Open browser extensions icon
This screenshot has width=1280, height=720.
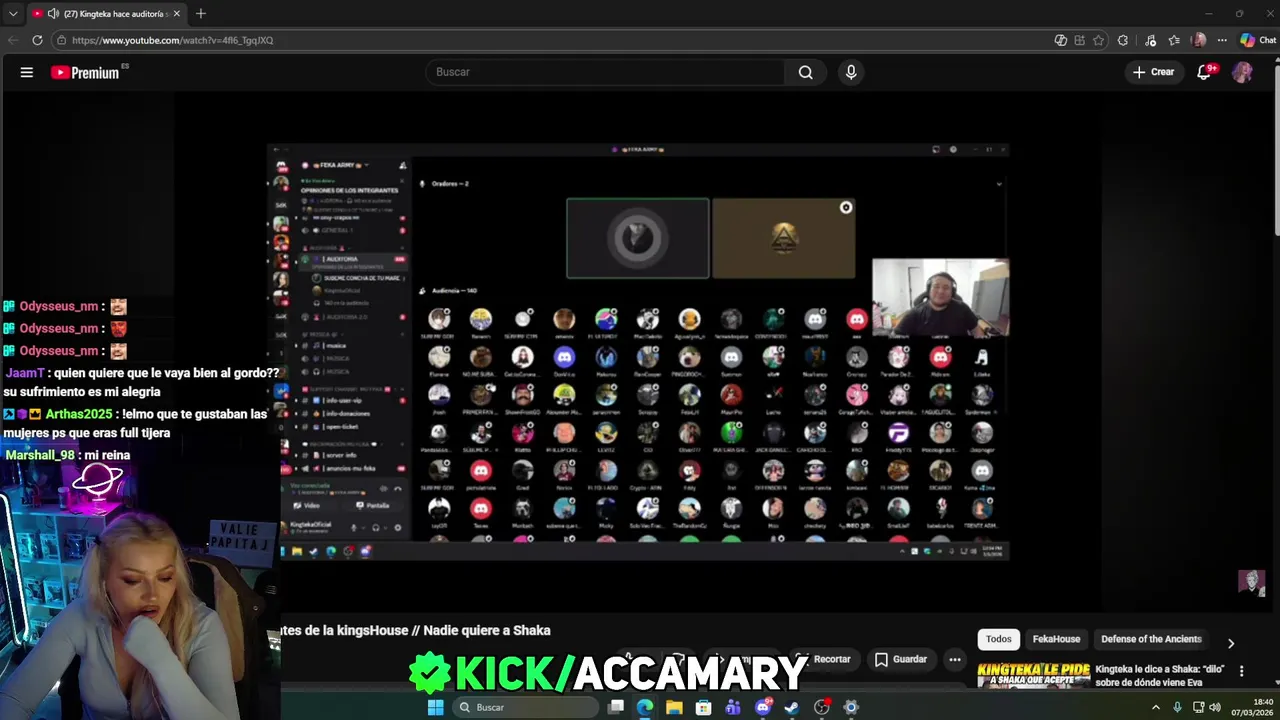[x=1123, y=40]
